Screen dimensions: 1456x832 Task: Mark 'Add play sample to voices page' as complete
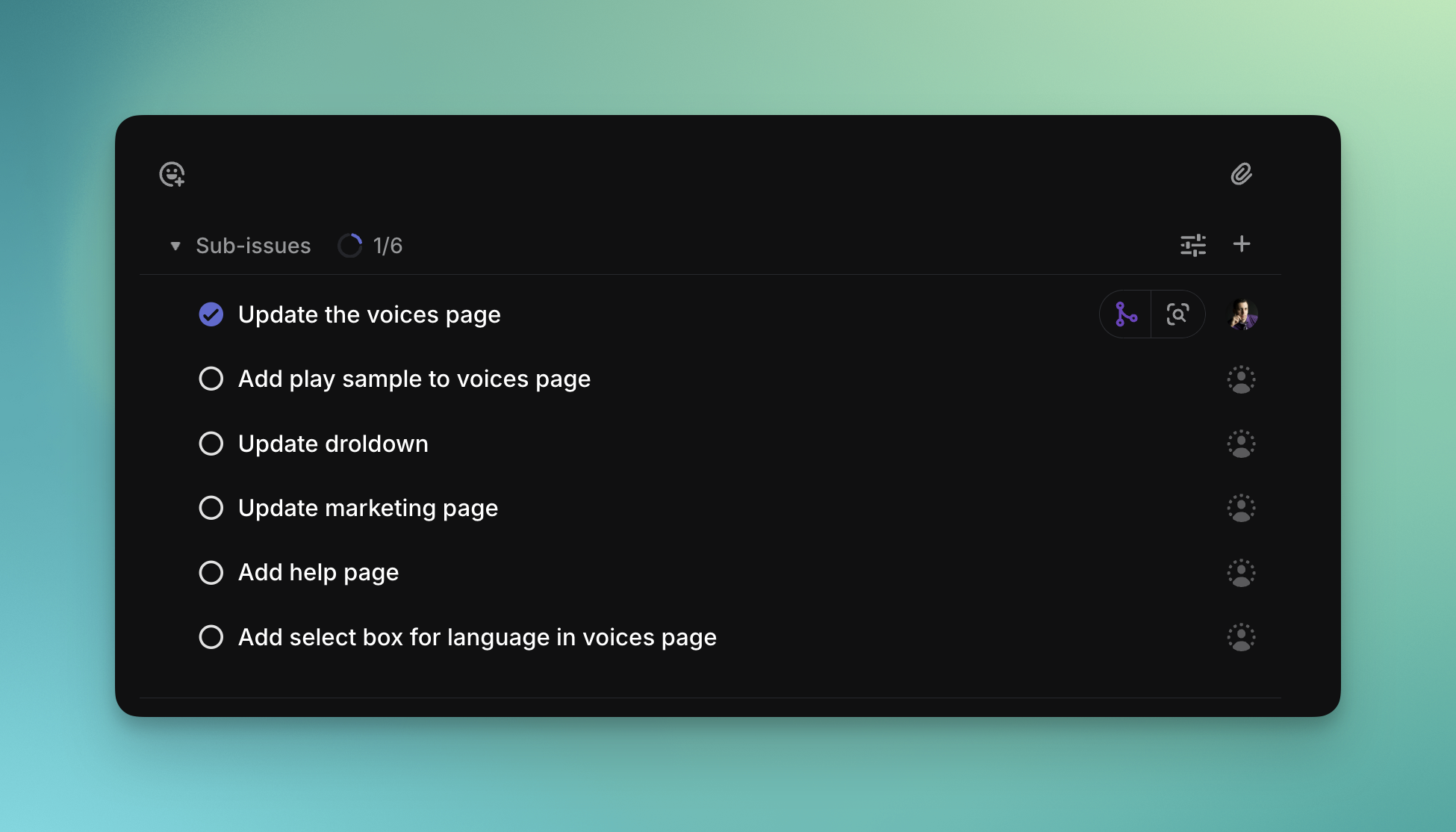click(x=211, y=379)
